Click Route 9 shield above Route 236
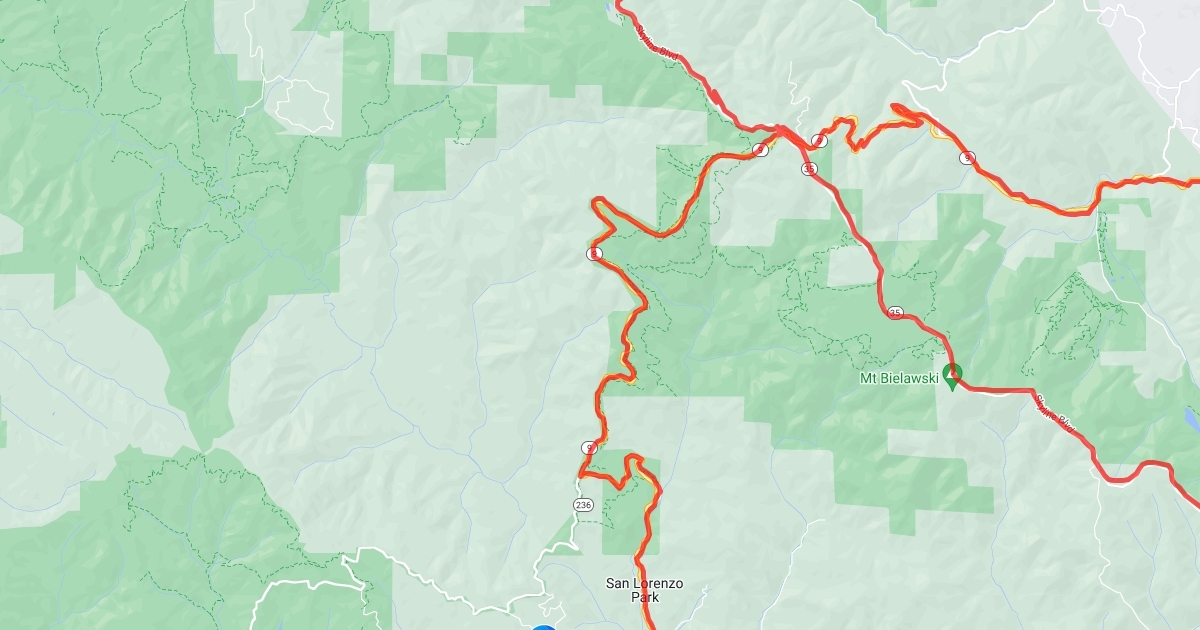This screenshot has width=1200, height=630. click(589, 447)
